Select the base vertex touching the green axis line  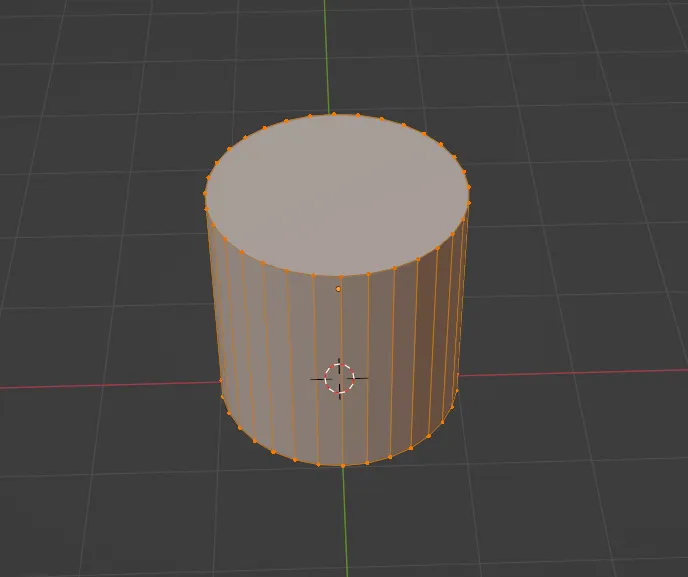point(343,466)
